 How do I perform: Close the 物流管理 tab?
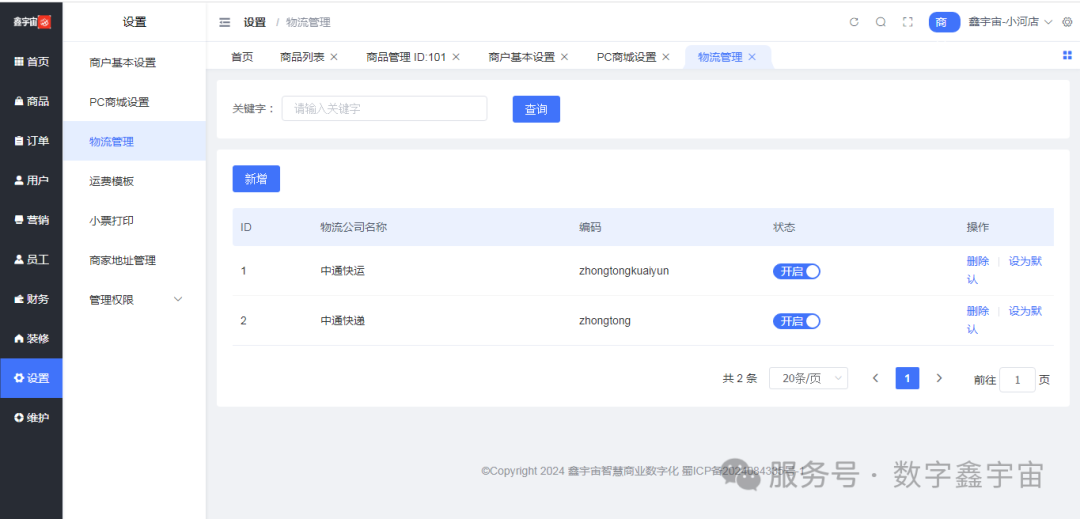click(752, 57)
